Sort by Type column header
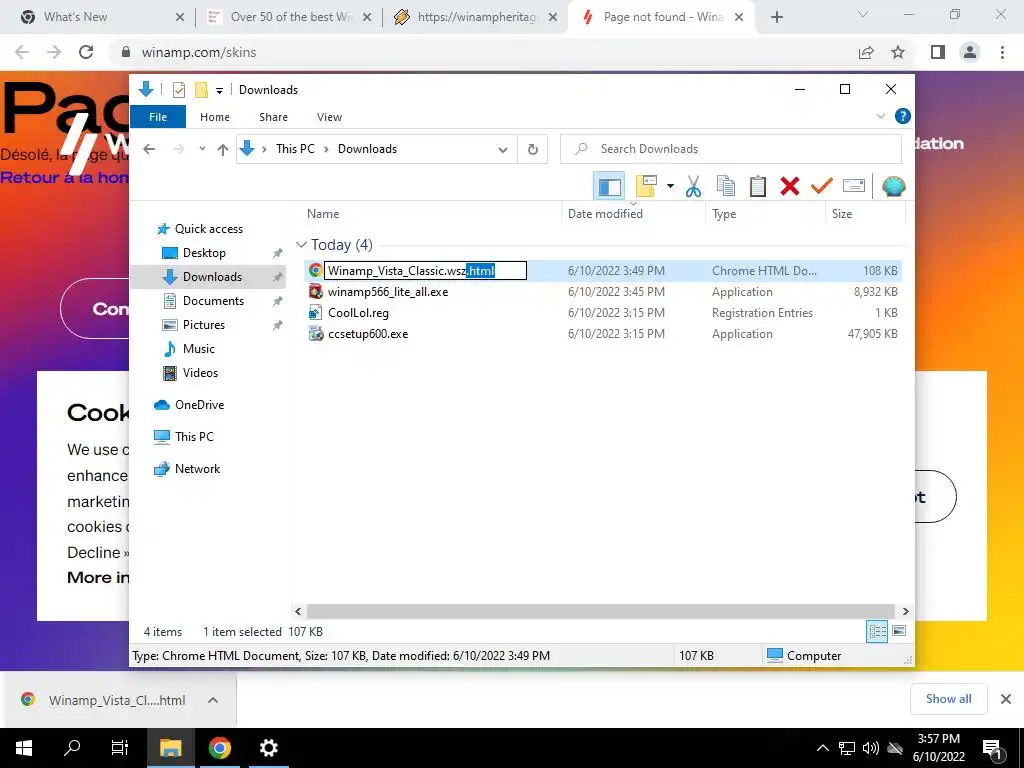Screen dimensions: 1024x768 tap(765, 214)
